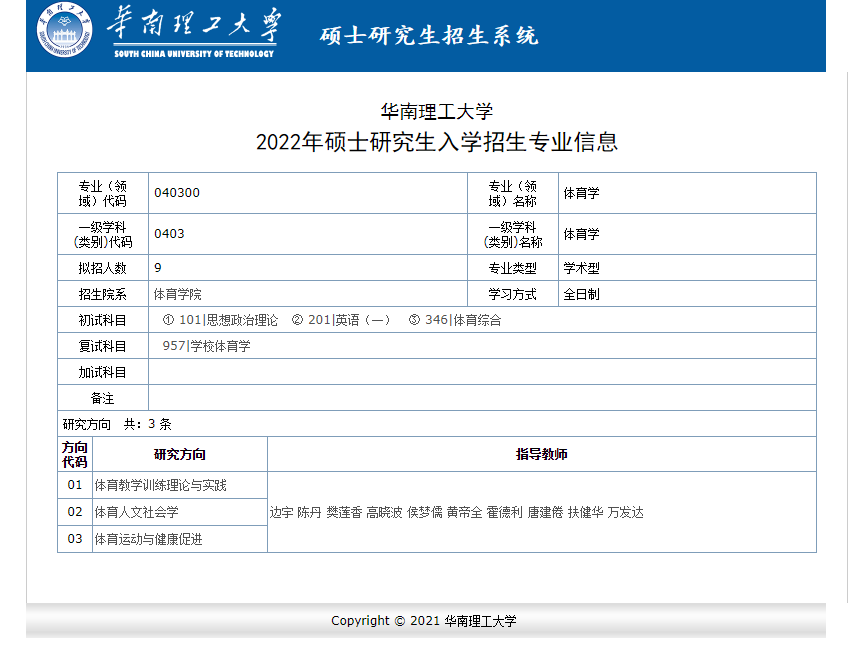The image size is (861, 649).
Task: Click the 体育人文社会学 direction
Action: 136,512
